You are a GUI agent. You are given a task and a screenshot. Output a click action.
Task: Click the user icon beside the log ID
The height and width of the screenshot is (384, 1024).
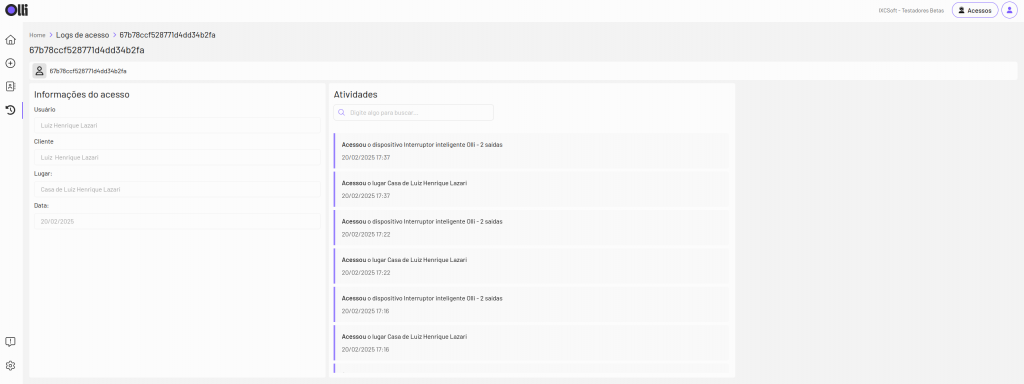[39, 71]
